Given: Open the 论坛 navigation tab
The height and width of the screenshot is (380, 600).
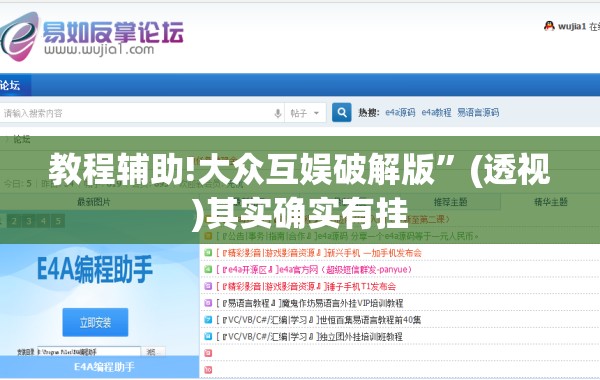Looking at the screenshot, I should [11, 85].
